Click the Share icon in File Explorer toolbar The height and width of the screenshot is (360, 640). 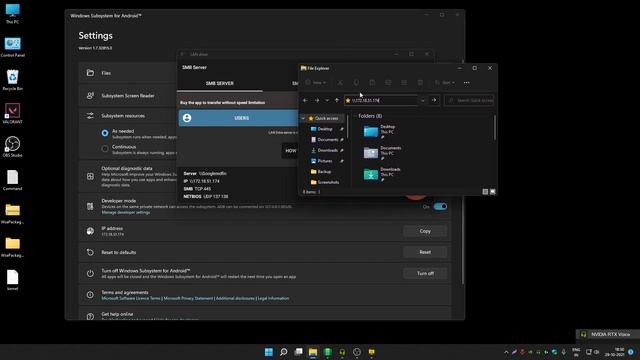coord(404,83)
